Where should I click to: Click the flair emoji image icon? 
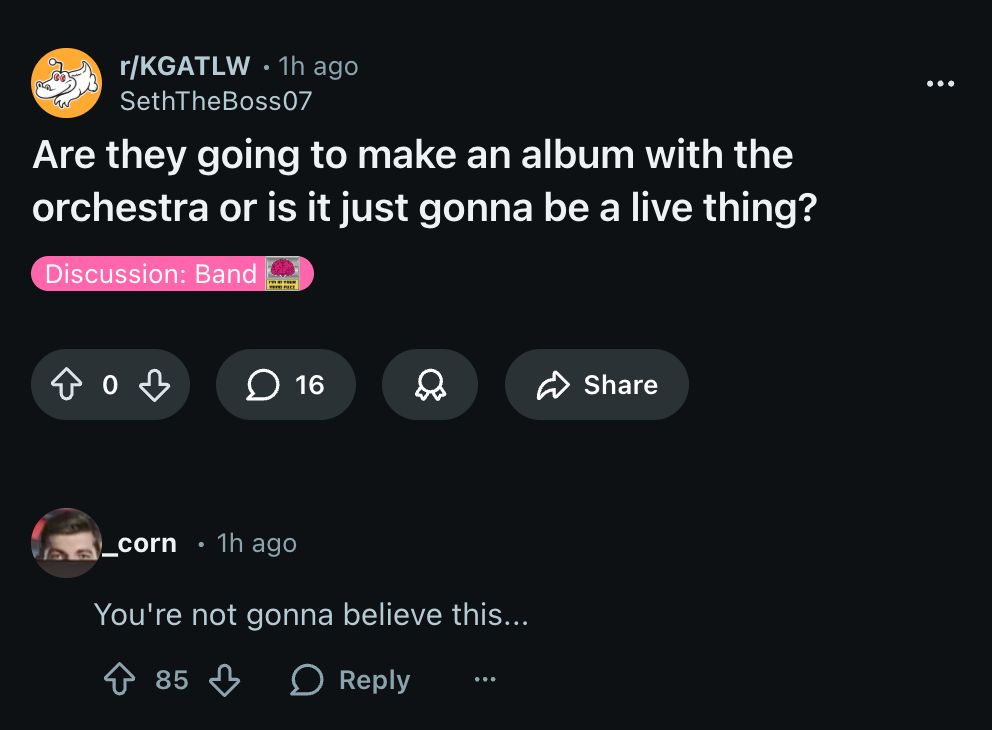tap(283, 274)
